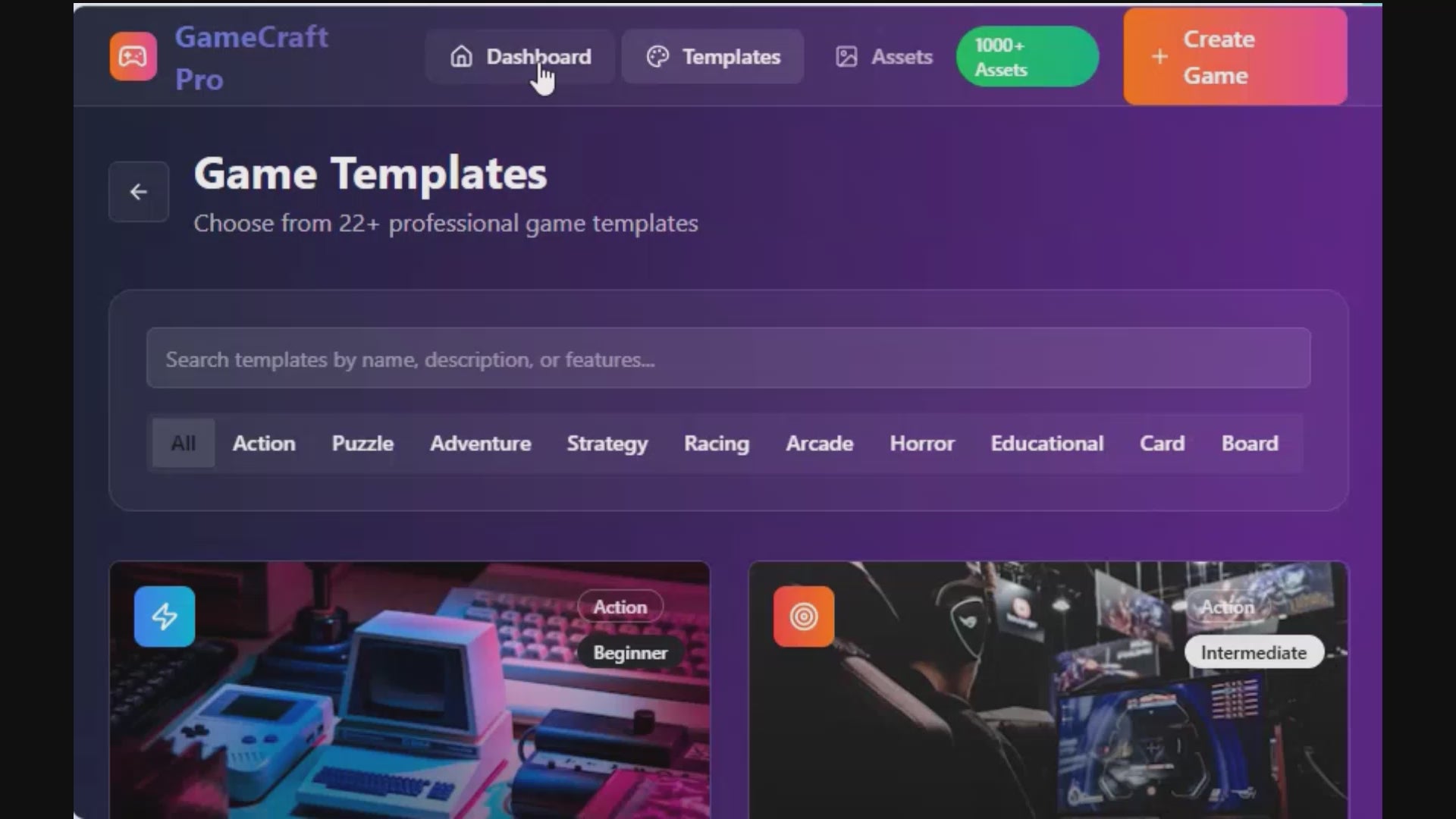Screen dimensions: 1456x819
Task: Filter templates by Puzzle
Action: click(362, 444)
